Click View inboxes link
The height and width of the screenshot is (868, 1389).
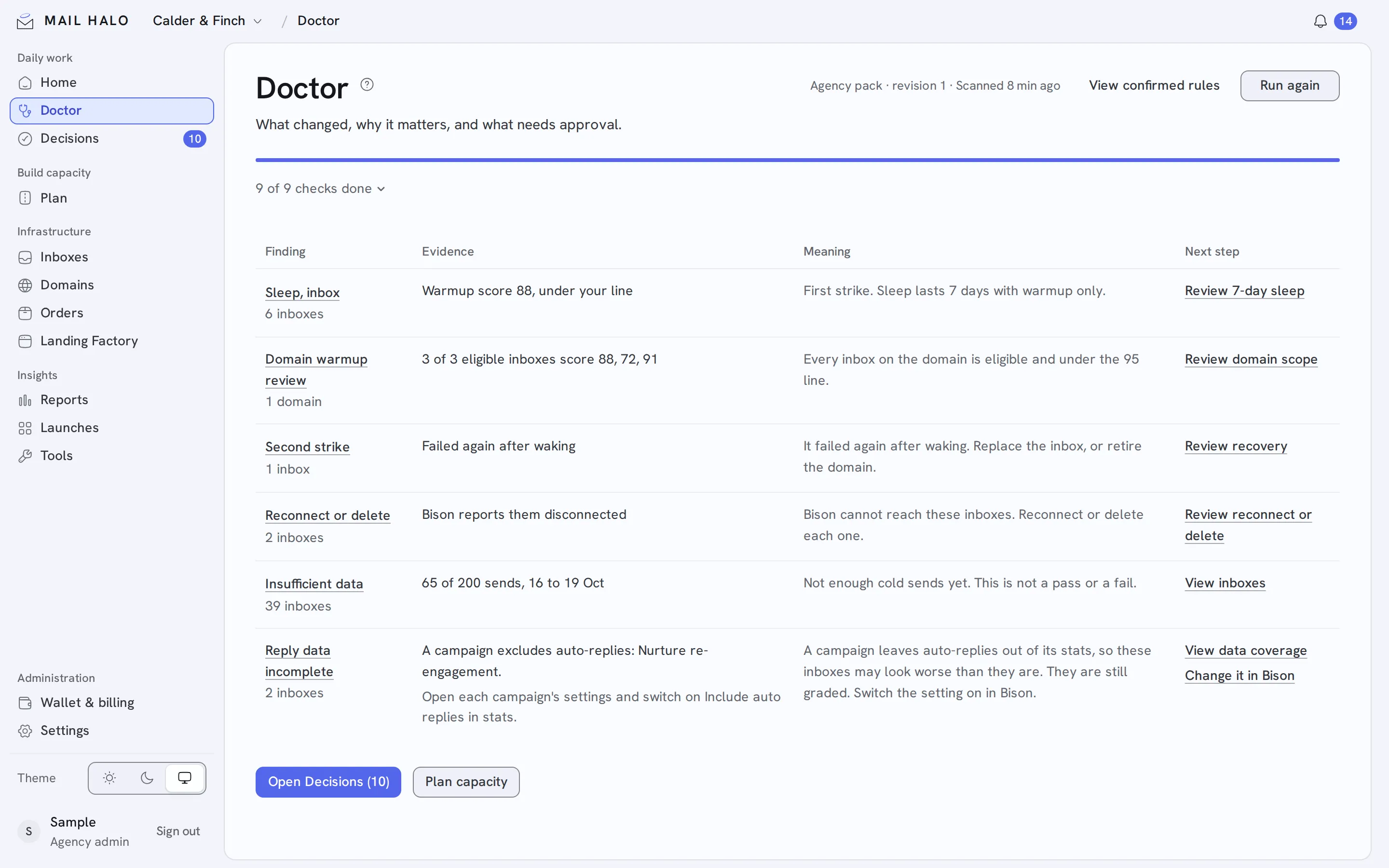point(1225,583)
